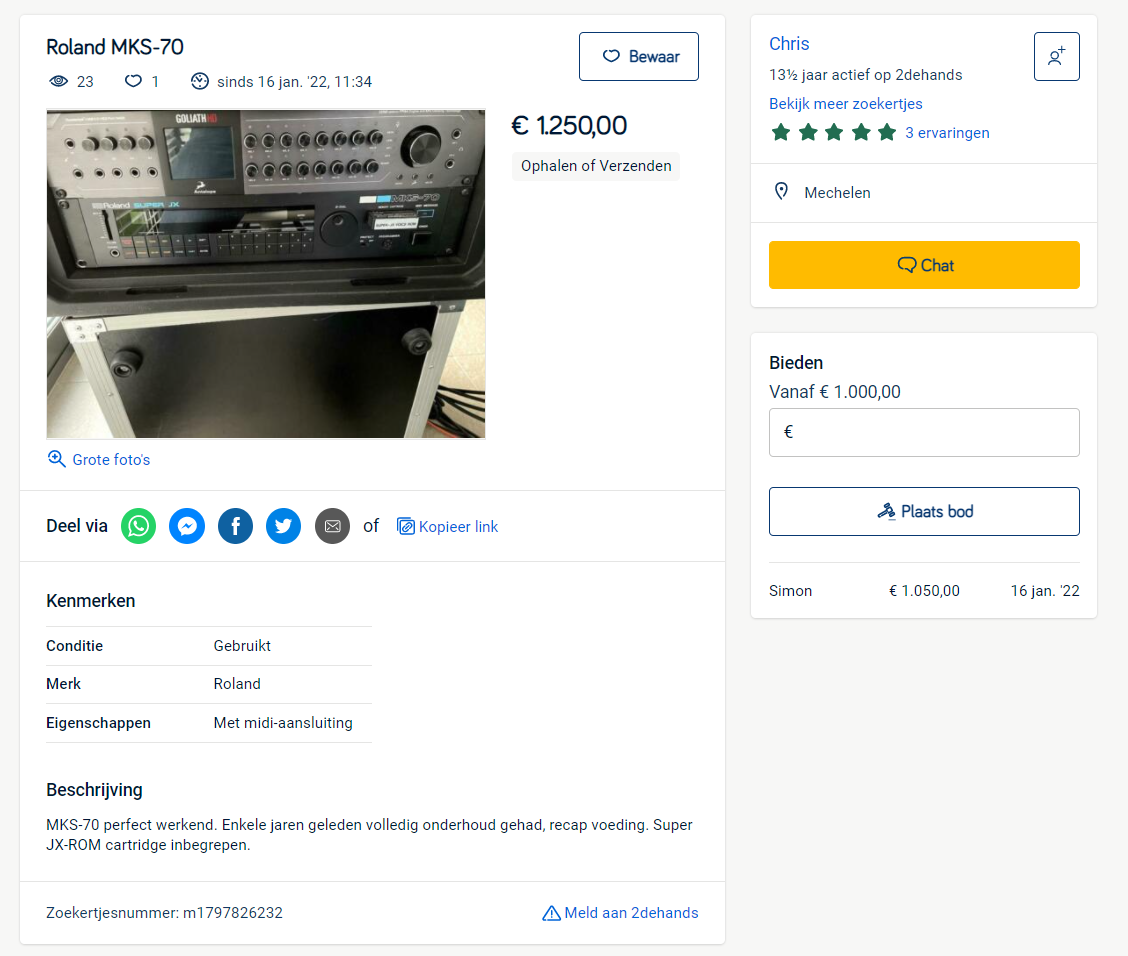Open seller profile Chris
1128x956 pixels.
point(789,44)
